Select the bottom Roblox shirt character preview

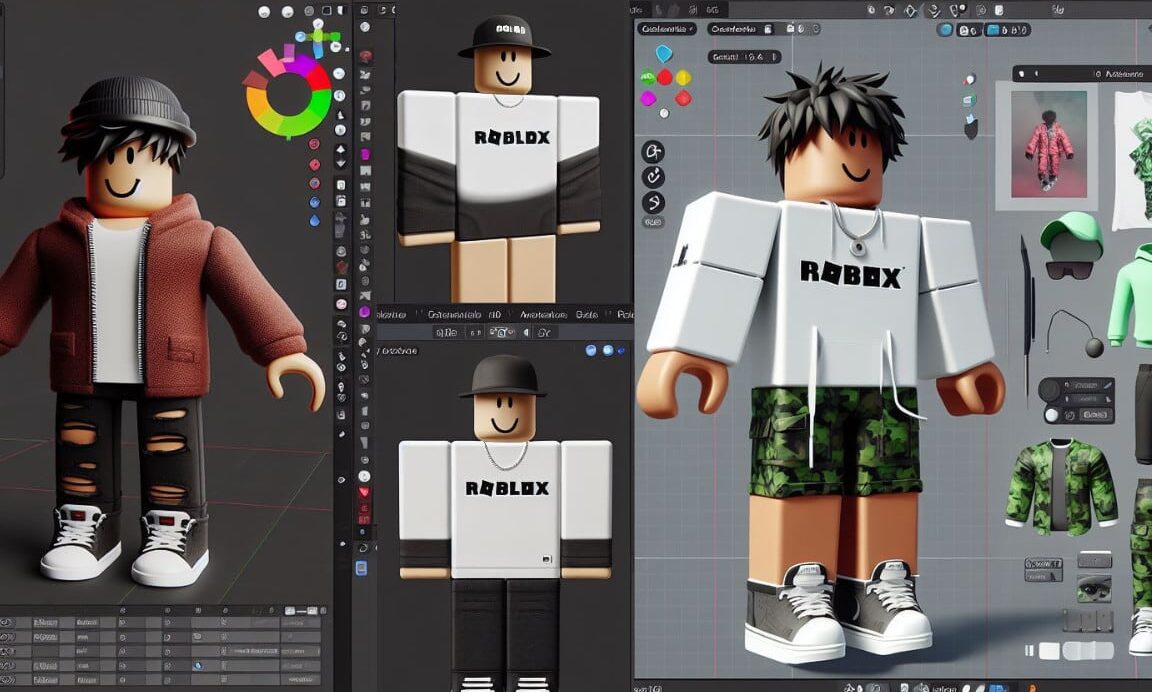pos(505,522)
